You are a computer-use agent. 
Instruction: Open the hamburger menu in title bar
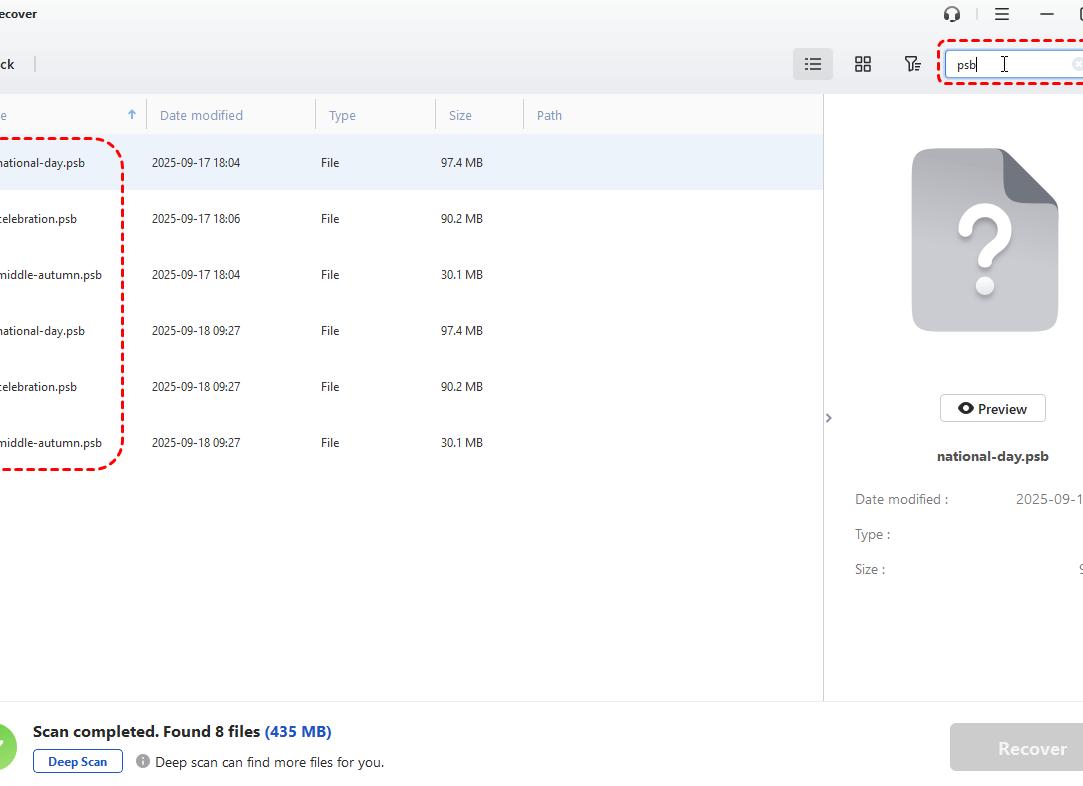pyautogui.click(x=1001, y=14)
